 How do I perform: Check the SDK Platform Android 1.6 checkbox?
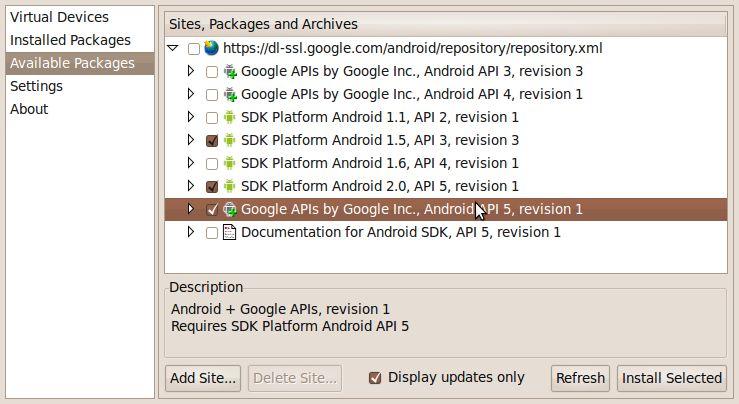(211, 164)
